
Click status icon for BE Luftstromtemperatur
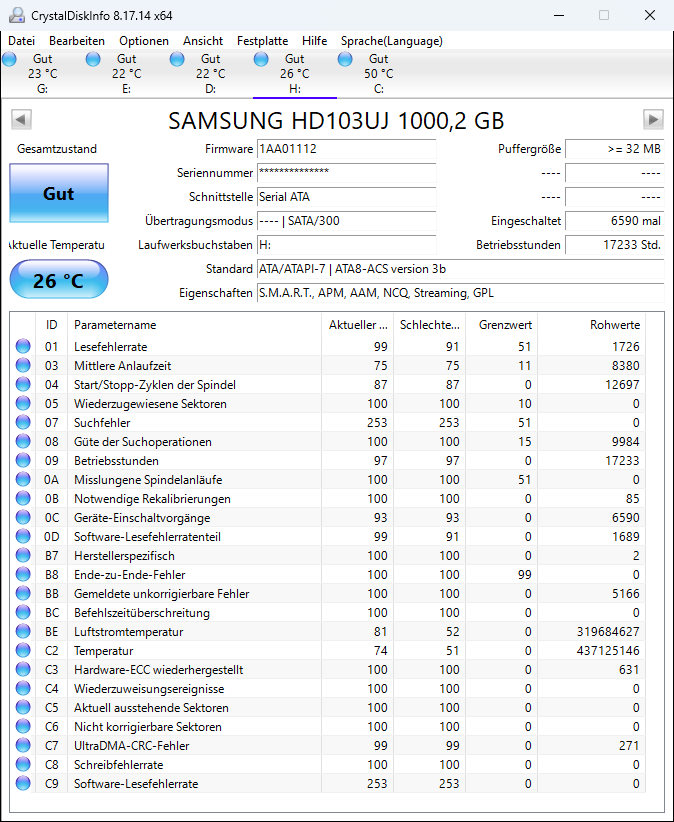(23, 632)
